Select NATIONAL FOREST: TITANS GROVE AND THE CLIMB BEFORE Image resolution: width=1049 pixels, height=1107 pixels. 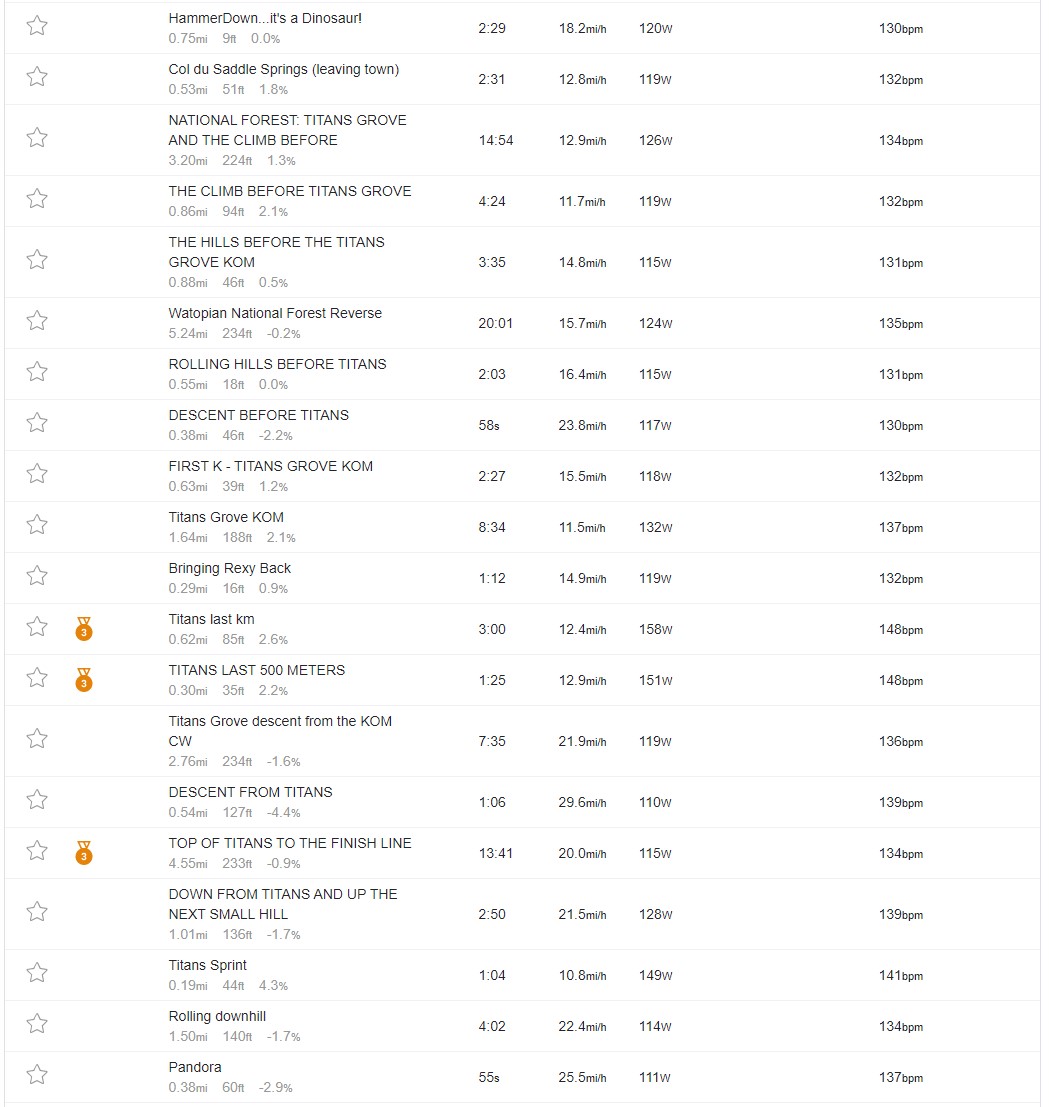click(287, 130)
